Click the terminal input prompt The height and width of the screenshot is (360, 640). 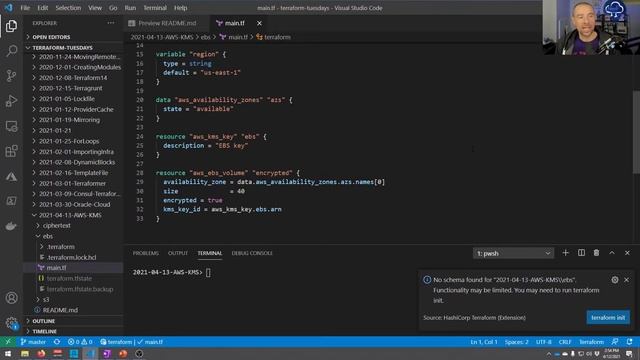(x=209, y=273)
